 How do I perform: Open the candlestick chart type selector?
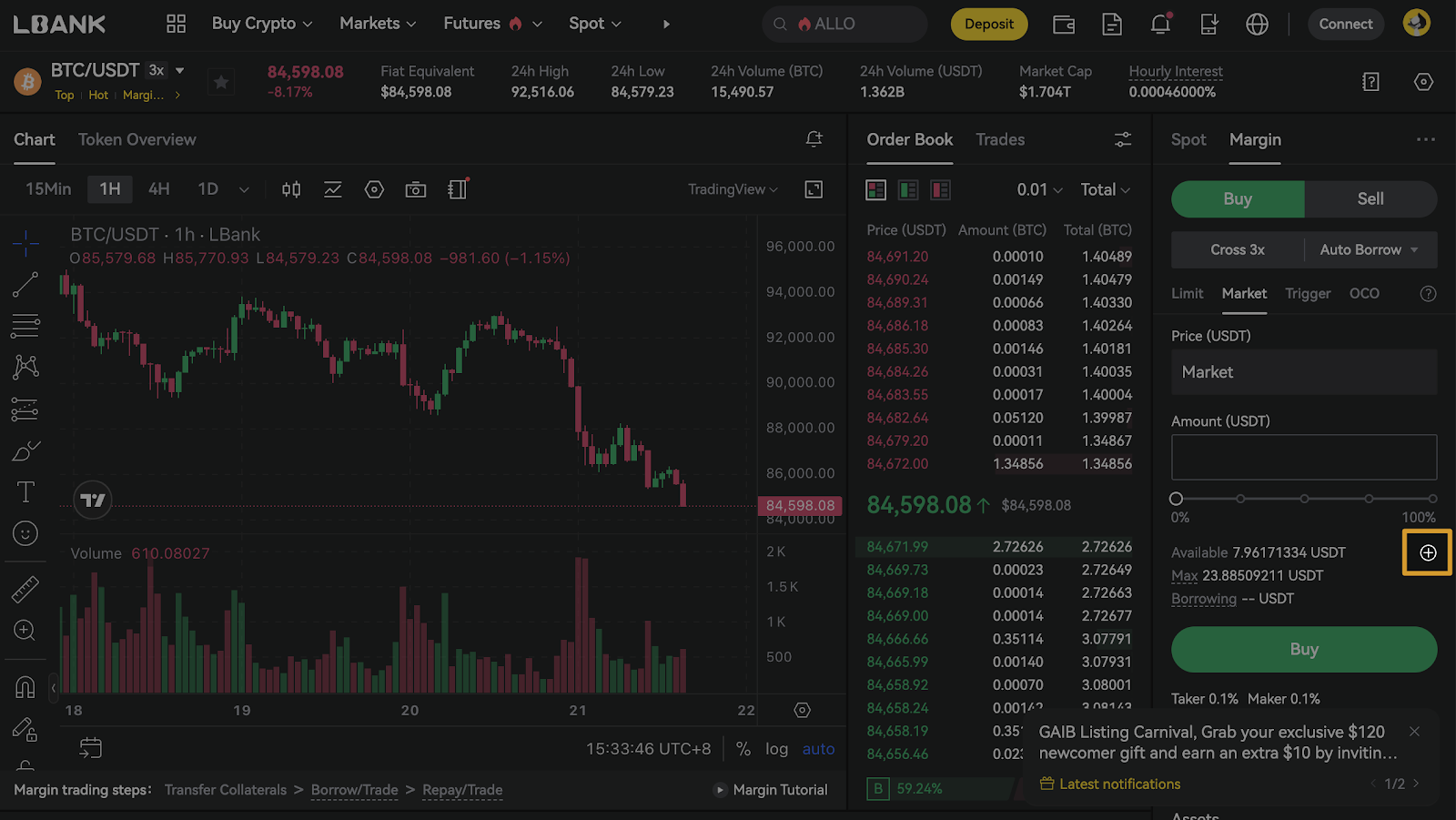[x=291, y=189]
